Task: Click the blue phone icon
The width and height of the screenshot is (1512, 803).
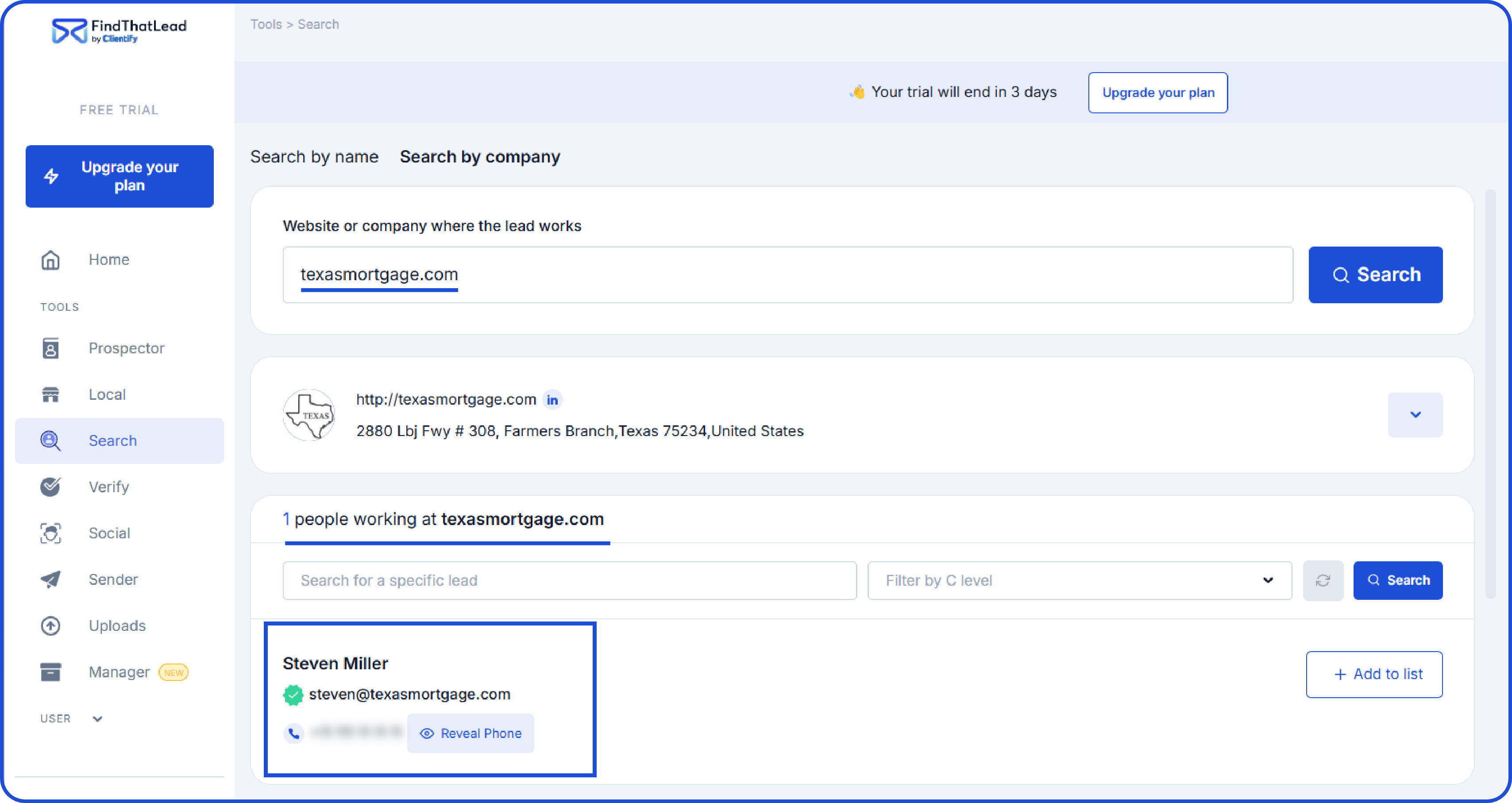Action: (294, 733)
